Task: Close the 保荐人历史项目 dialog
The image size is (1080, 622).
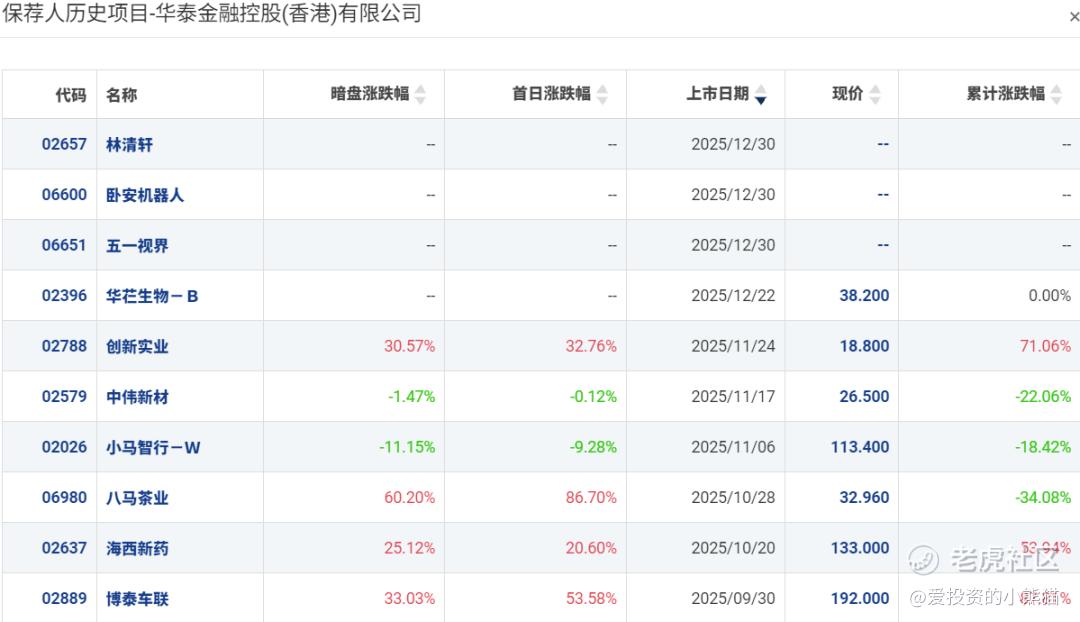Action: point(1074,17)
